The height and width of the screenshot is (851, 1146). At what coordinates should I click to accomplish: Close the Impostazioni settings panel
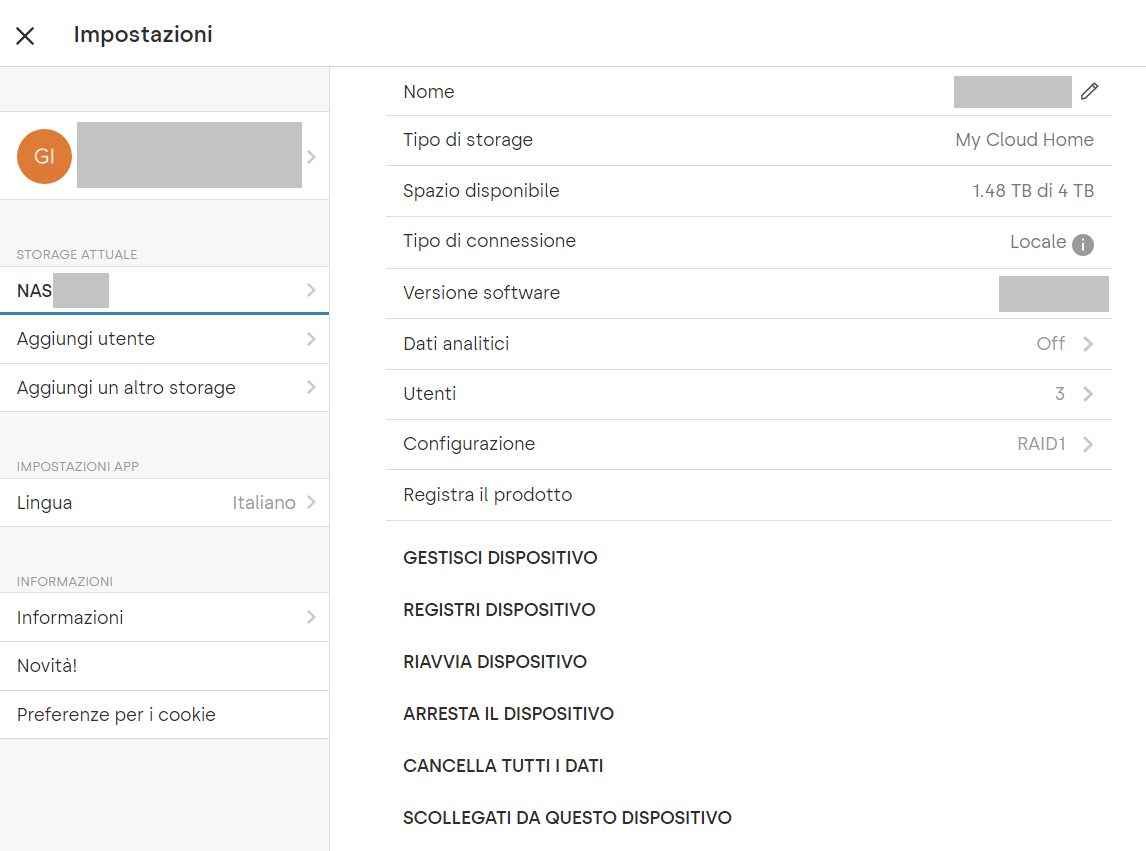coord(25,36)
